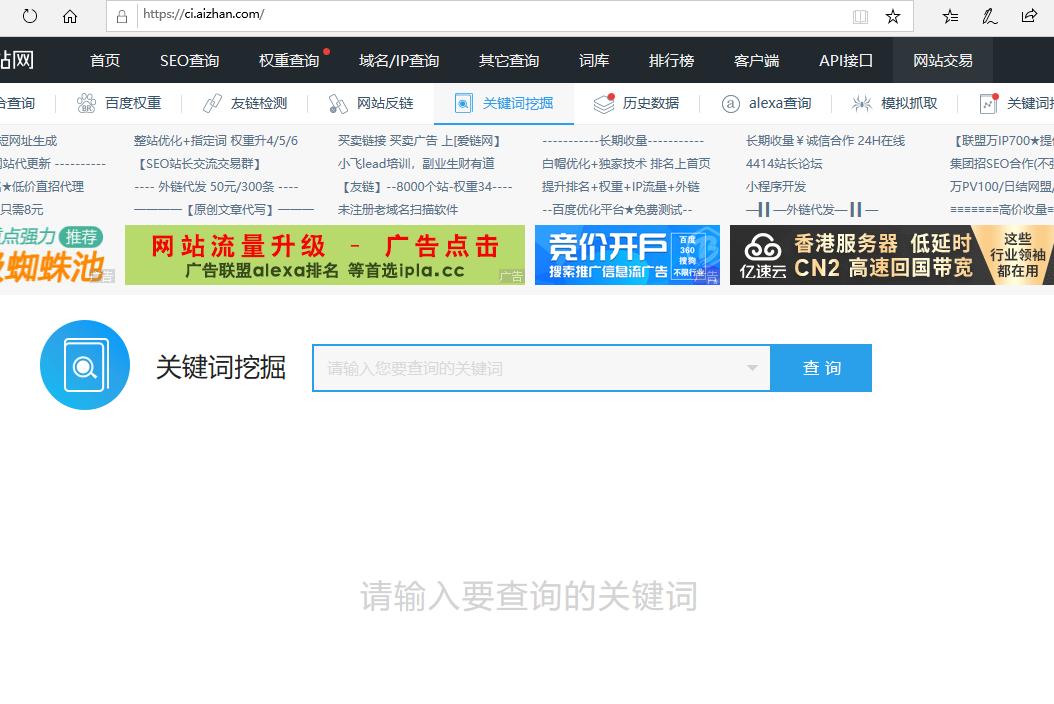Switch to the 排行榜 tab
Image resolution: width=1054 pixels, height=704 pixels.
pos(671,60)
